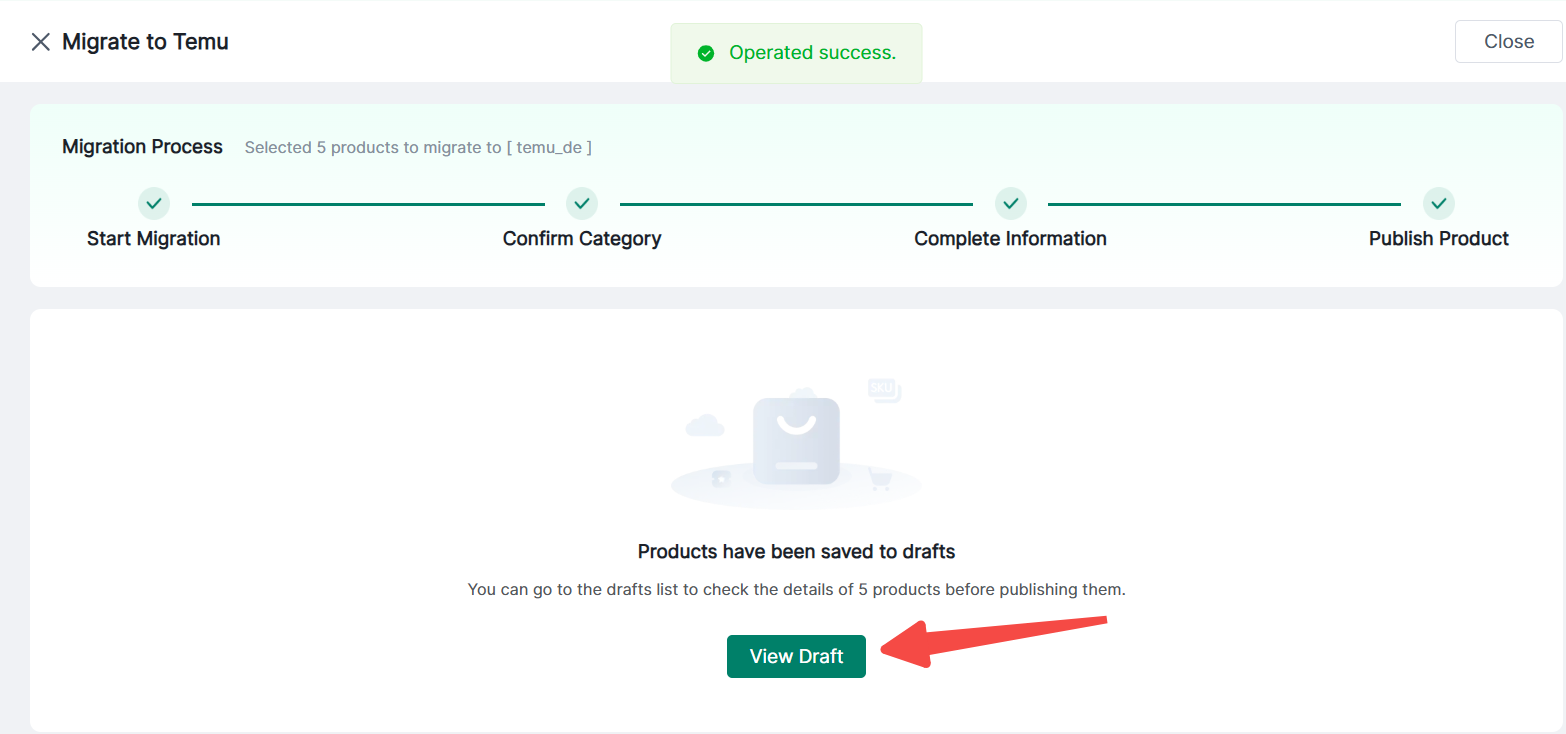Select the Complete Information step label
The image size is (1566, 734).
point(1010,239)
